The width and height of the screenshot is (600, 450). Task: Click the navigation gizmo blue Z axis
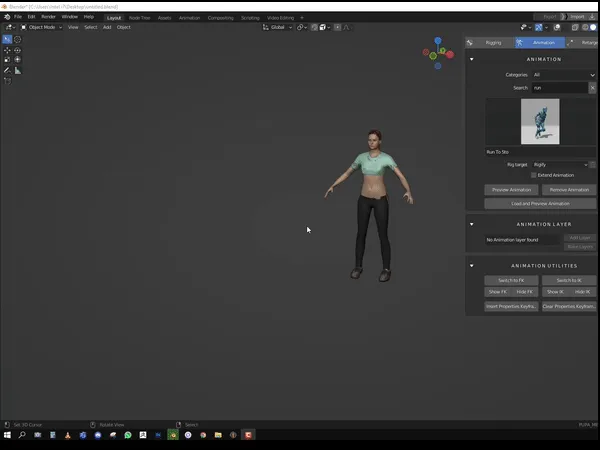click(438, 41)
